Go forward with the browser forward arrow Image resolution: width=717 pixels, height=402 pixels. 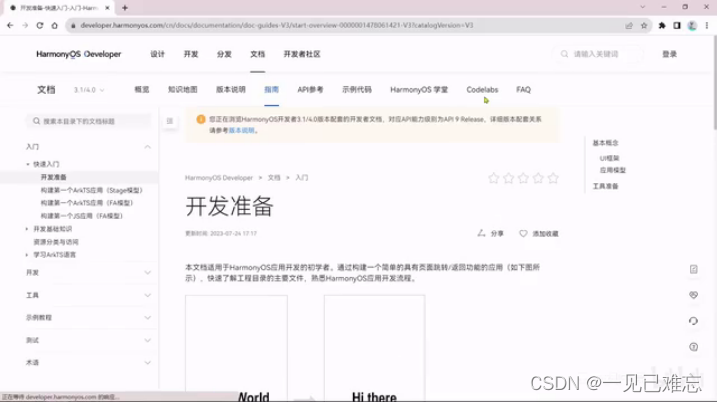[25, 26]
